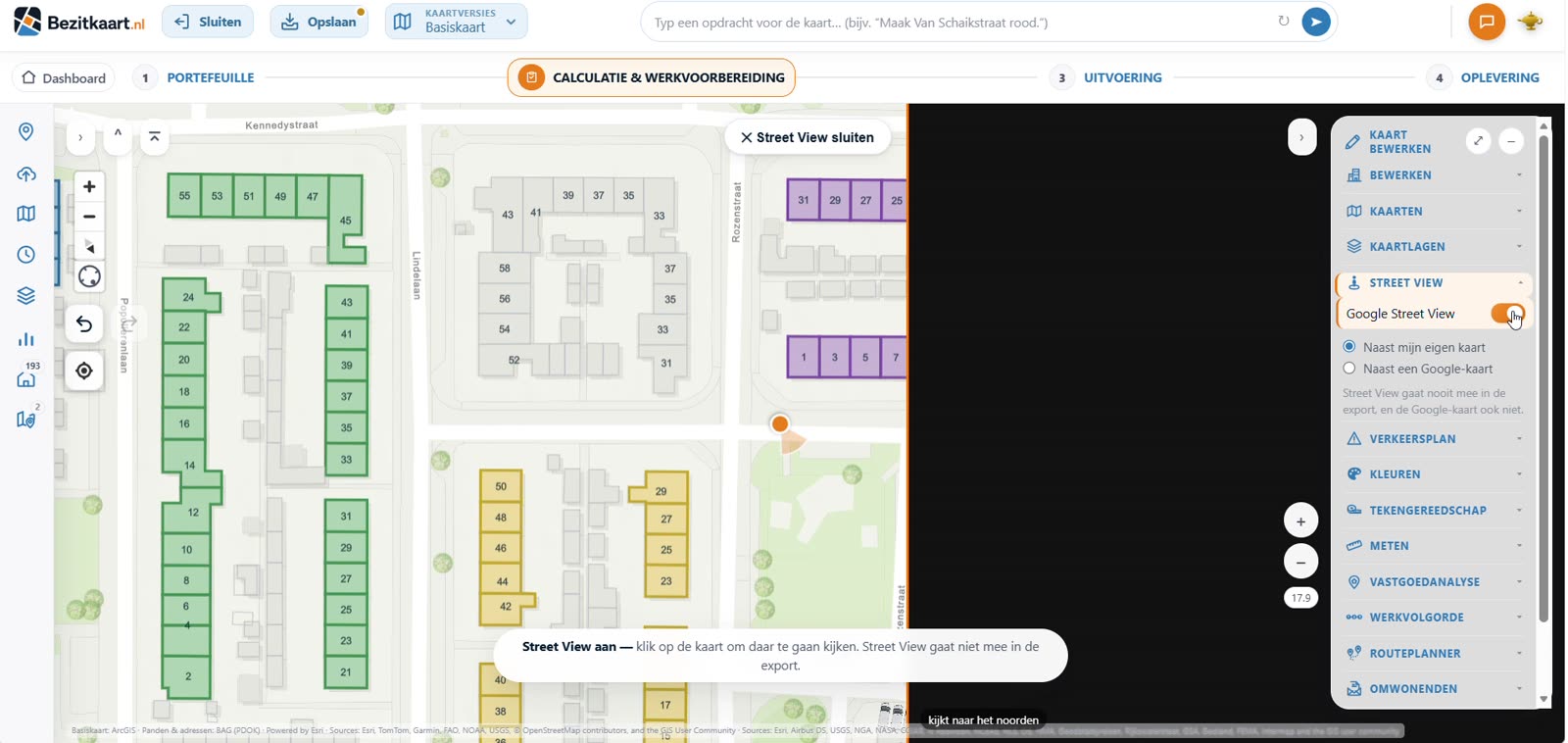Click 'Street View sluiten' button

pos(808,137)
